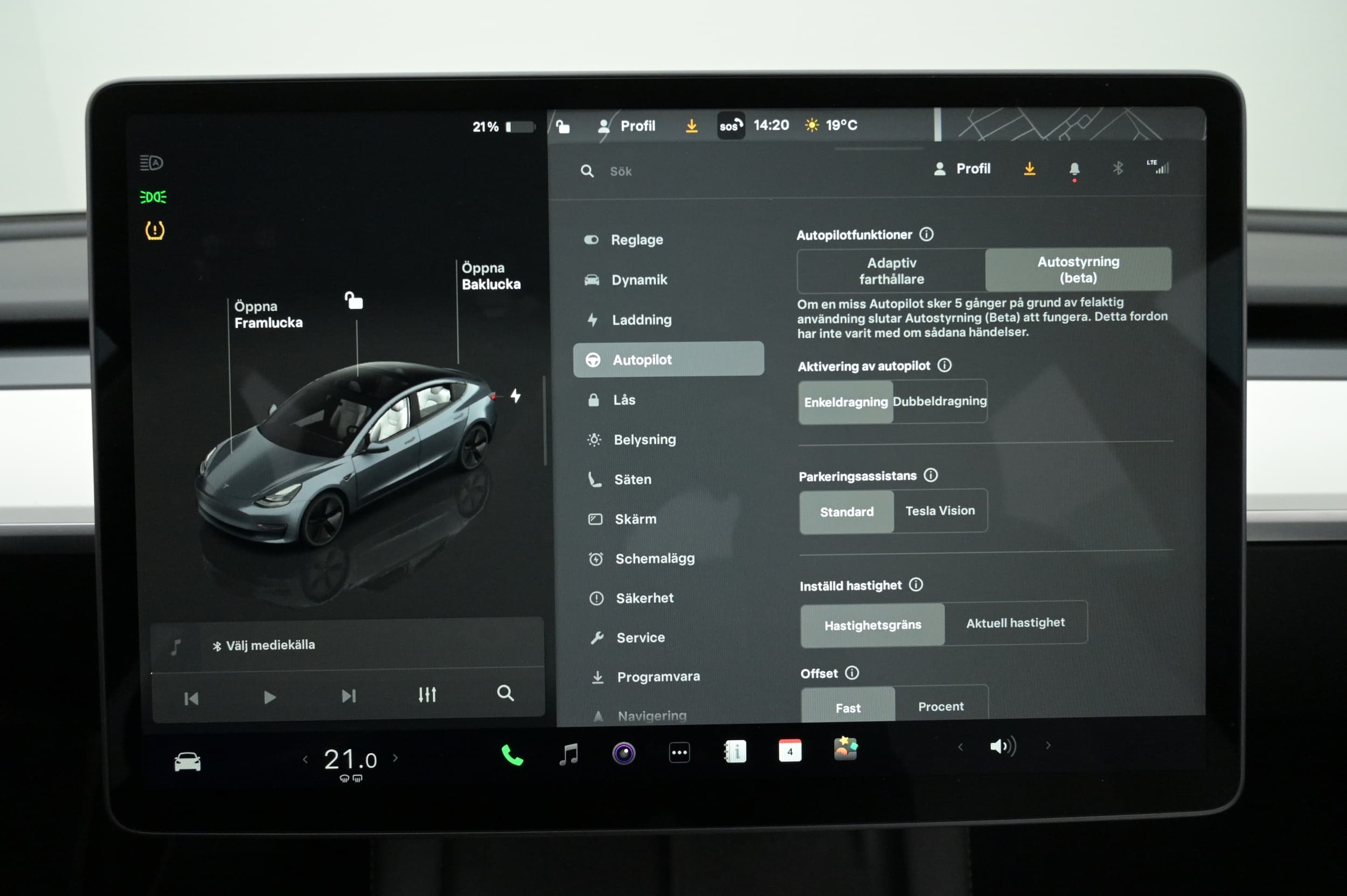Image resolution: width=1347 pixels, height=896 pixels.
Task: Show info for Offset setting
Action: coord(852,672)
